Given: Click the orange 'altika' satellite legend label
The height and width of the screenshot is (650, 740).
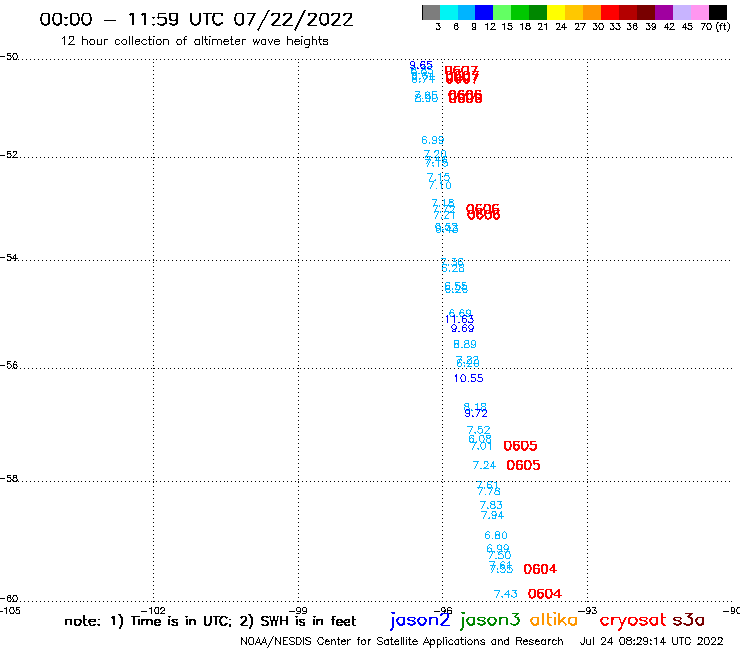Looking at the screenshot, I should tap(554, 620).
